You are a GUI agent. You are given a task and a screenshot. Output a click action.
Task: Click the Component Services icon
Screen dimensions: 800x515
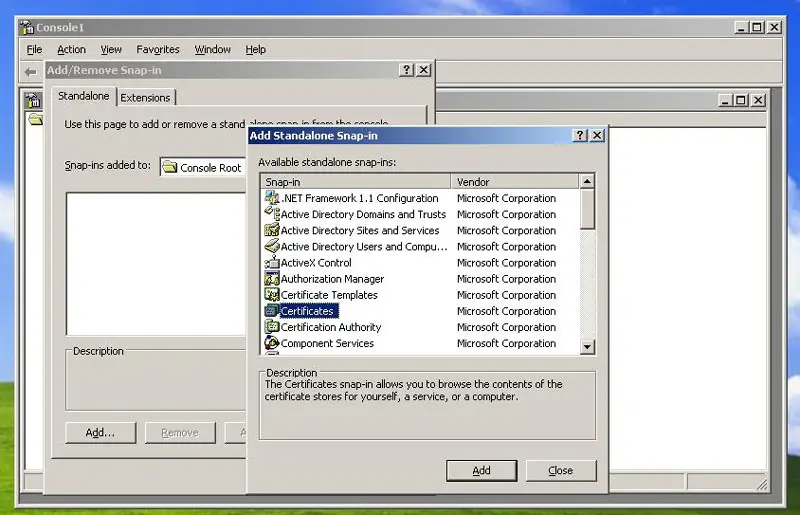pos(272,343)
